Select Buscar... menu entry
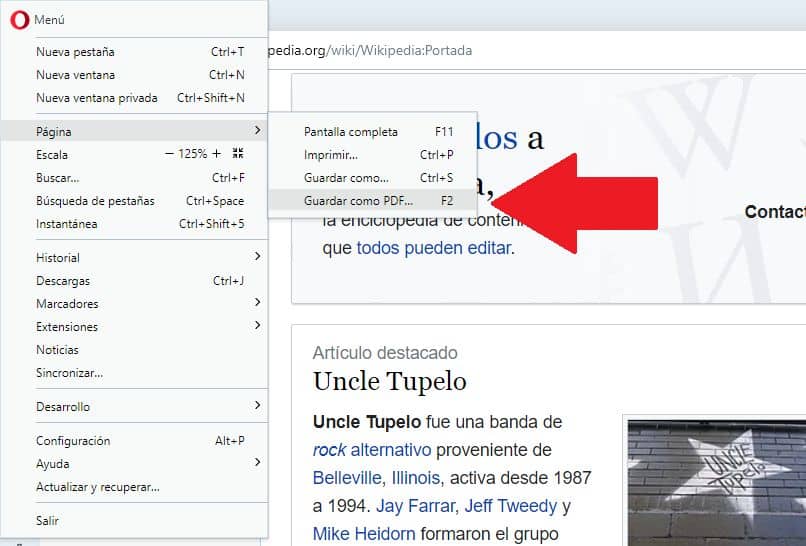This screenshot has height=546, width=806. click(x=134, y=178)
